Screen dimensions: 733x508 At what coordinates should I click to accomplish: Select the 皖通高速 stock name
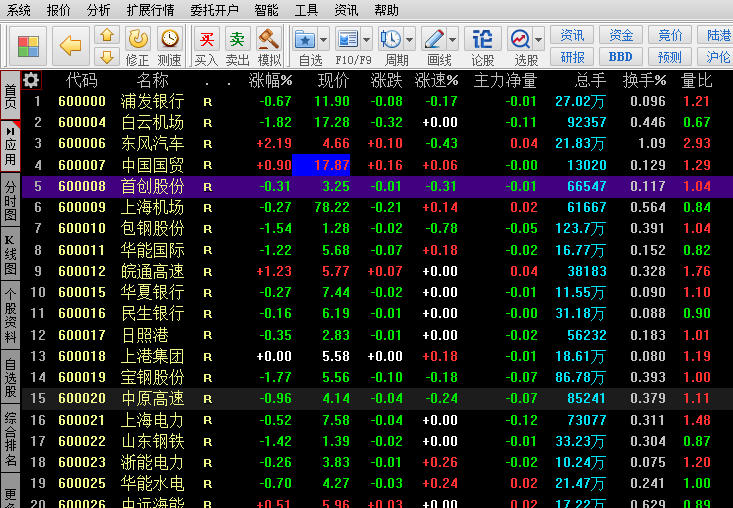(152, 271)
